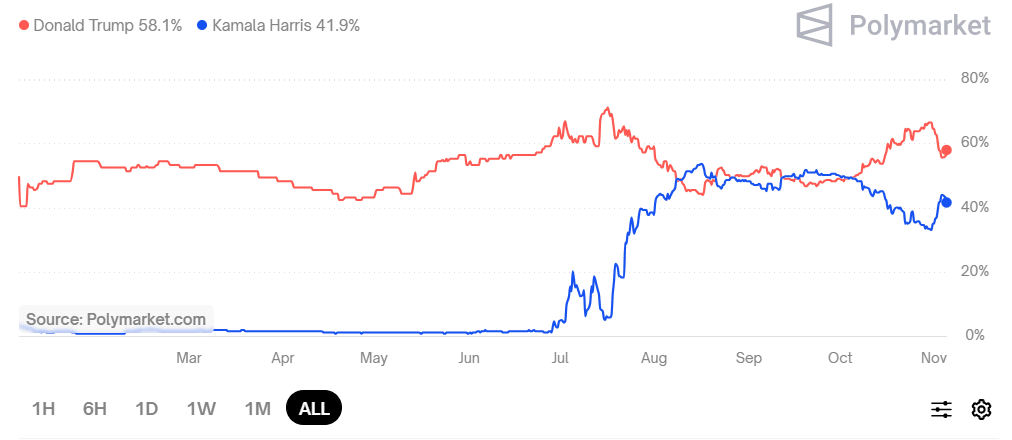Click the 80% label on the y-axis
1012x440 pixels.
[974, 78]
